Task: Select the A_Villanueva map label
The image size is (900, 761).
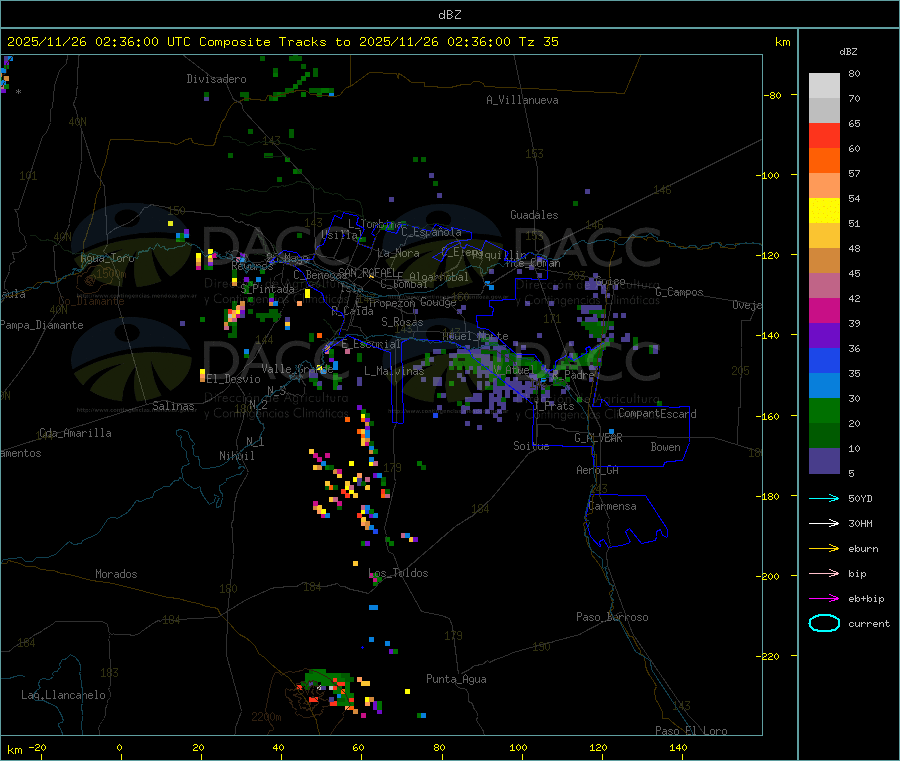Action: (522, 100)
